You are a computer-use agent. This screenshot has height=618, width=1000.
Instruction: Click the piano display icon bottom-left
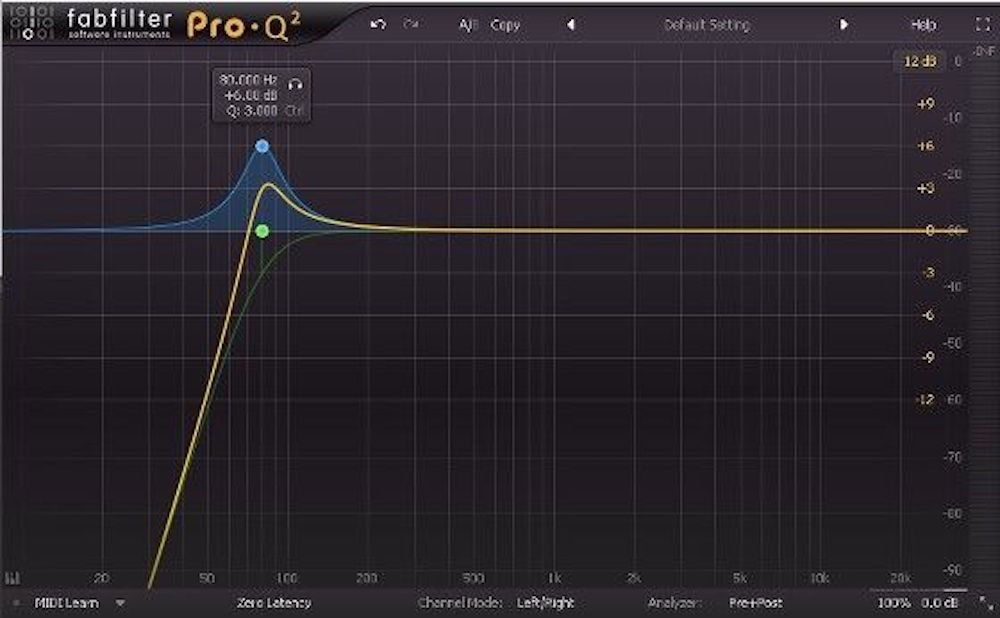[x=14, y=577]
